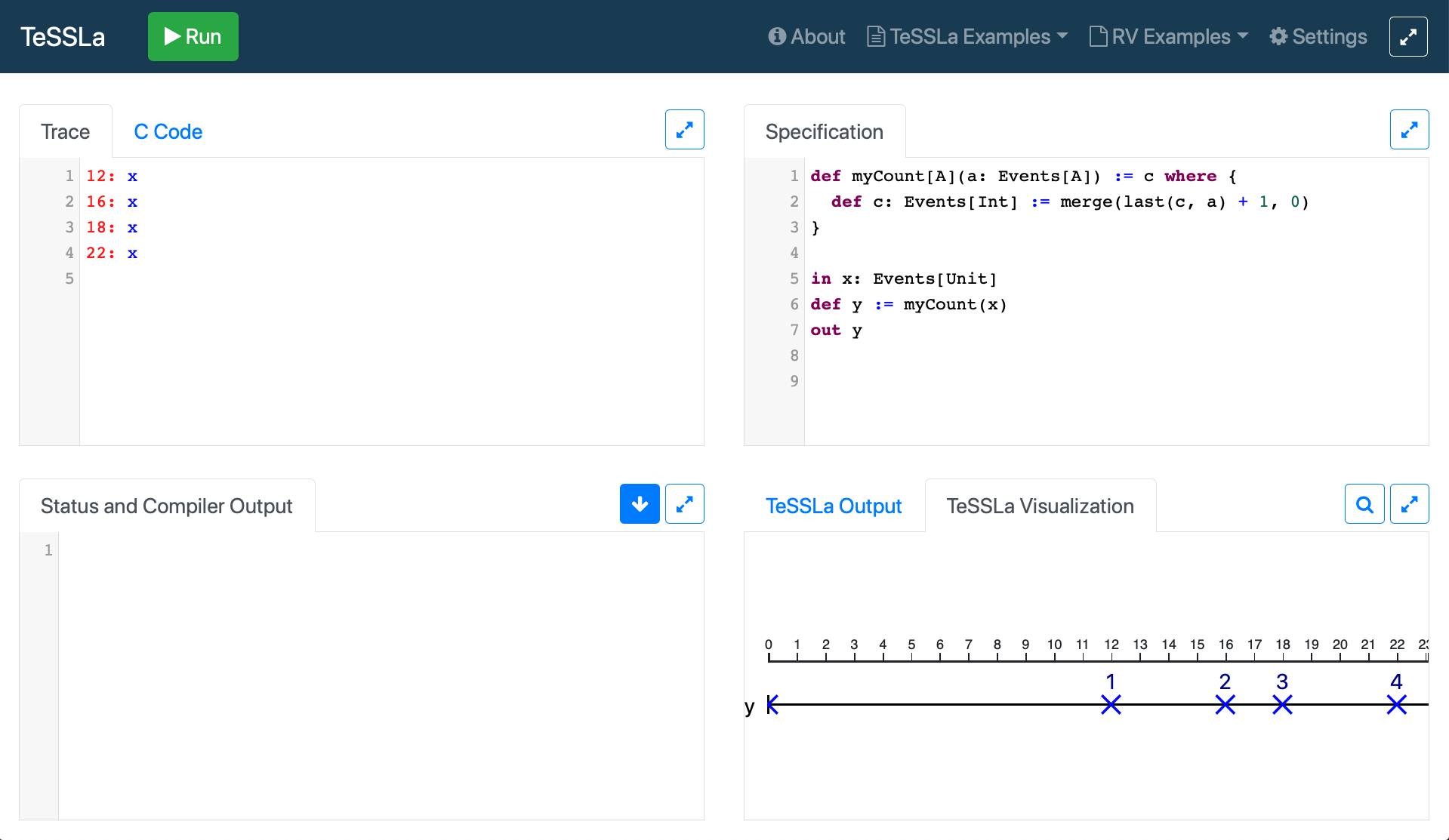
Task: Expand the Trace panel to fullscreen
Action: click(x=684, y=130)
